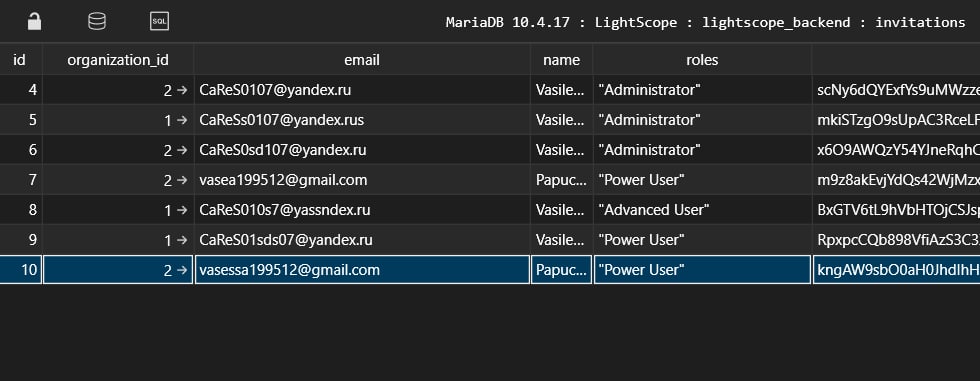Follow organization_id arrow in selected row 10
This screenshot has width=980, height=381.
[182, 270]
